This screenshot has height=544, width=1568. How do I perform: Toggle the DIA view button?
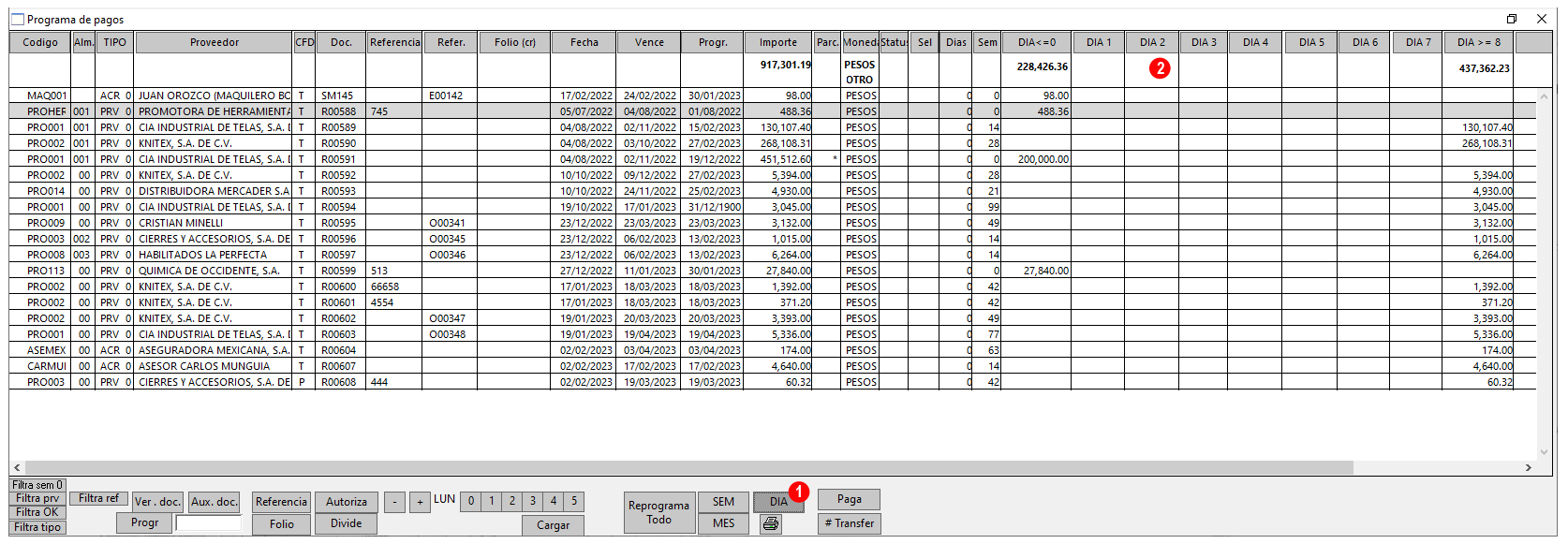[x=778, y=502]
